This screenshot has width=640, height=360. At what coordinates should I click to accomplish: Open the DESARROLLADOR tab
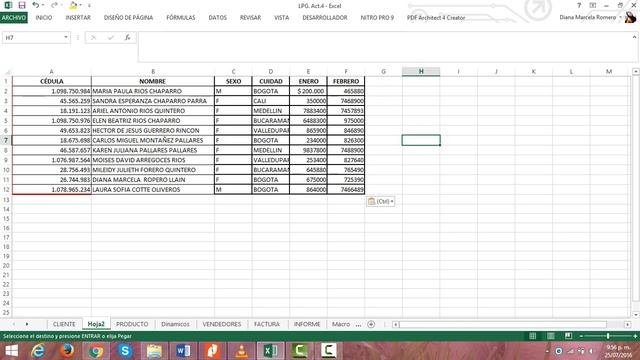click(325, 18)
